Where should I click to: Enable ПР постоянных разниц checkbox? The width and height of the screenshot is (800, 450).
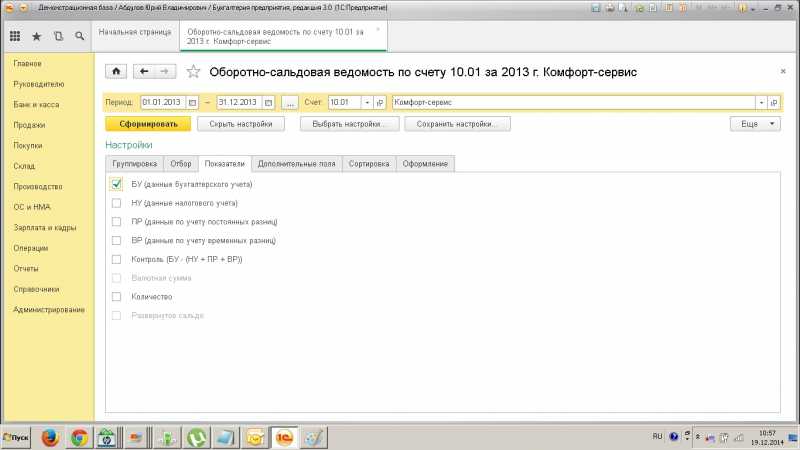pyautogui.click(x=116, y=221)
